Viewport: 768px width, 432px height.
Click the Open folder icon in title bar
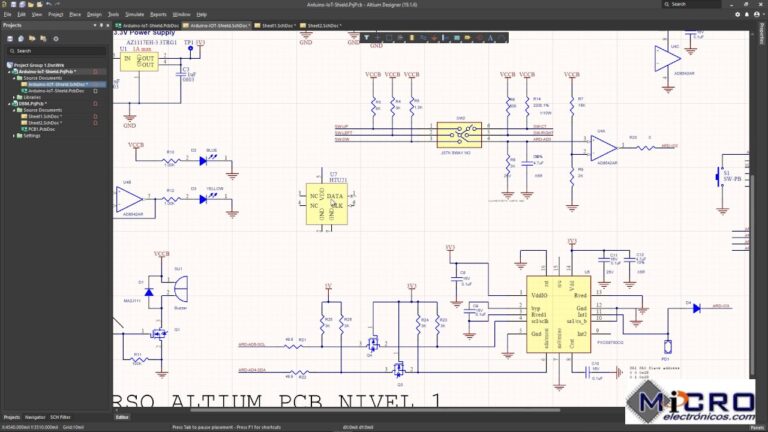pos(30,4)
